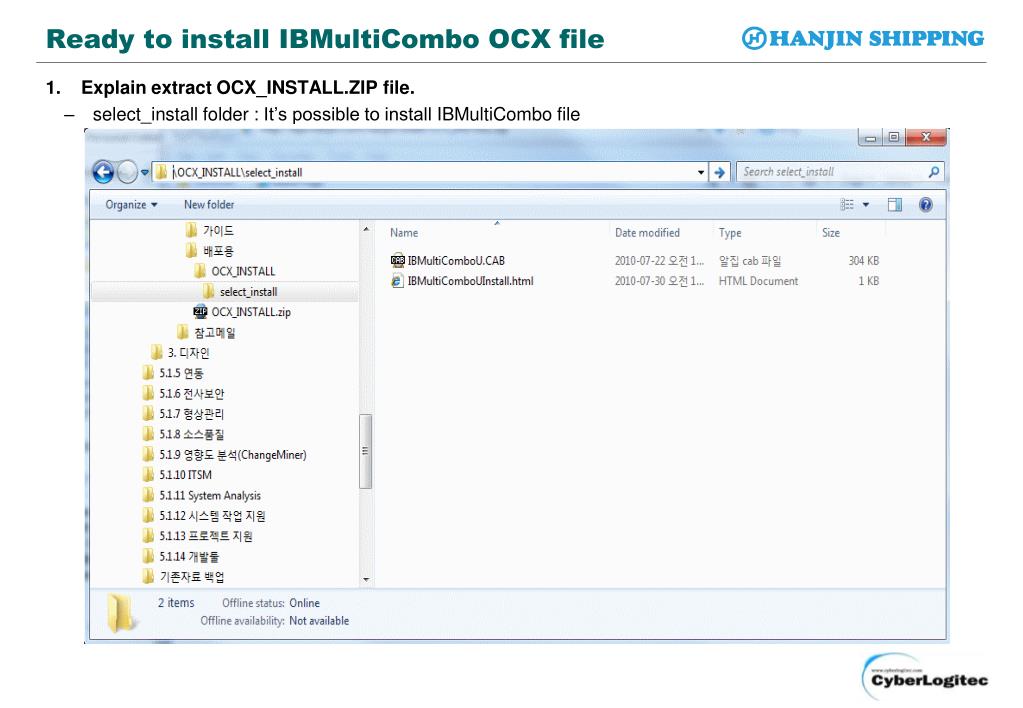Open the recent pages dropdown arrow

(145, 172)
